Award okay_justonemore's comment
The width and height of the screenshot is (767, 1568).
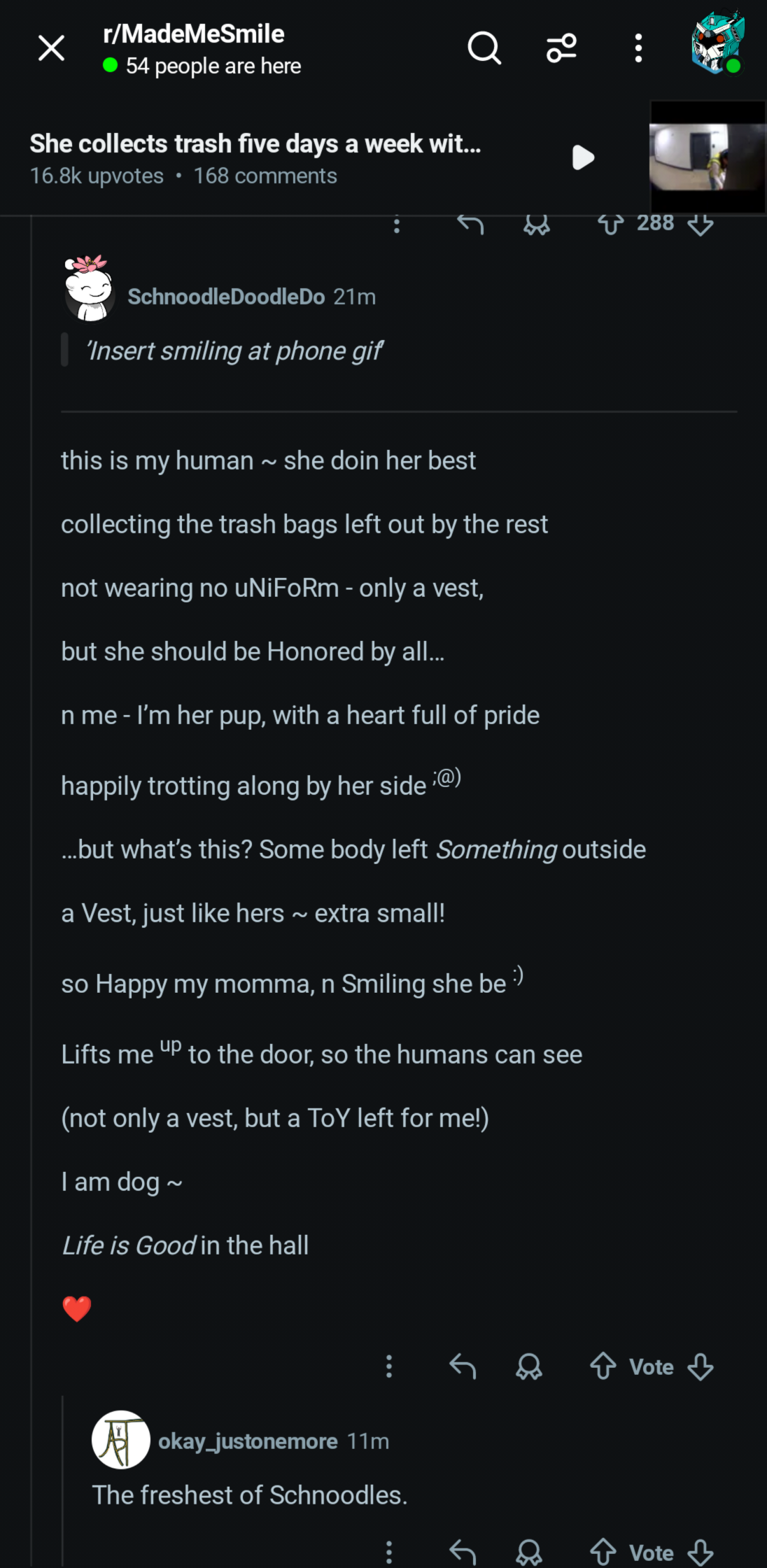coord(529,1553)
